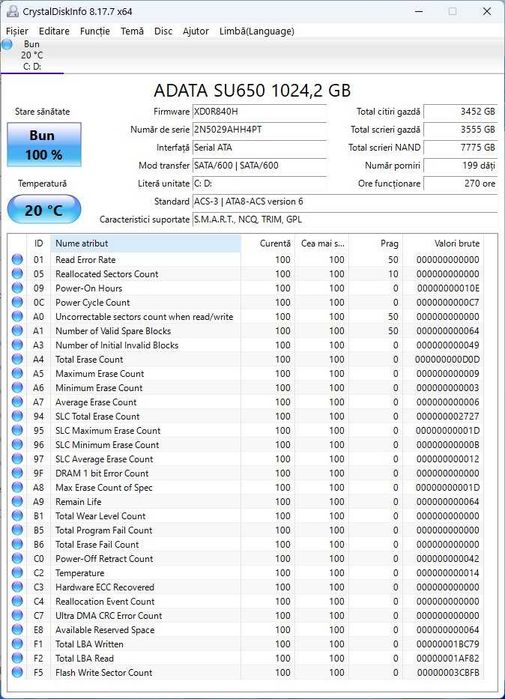Click status orb for Power-On Hours

click(x=17, y=288)
